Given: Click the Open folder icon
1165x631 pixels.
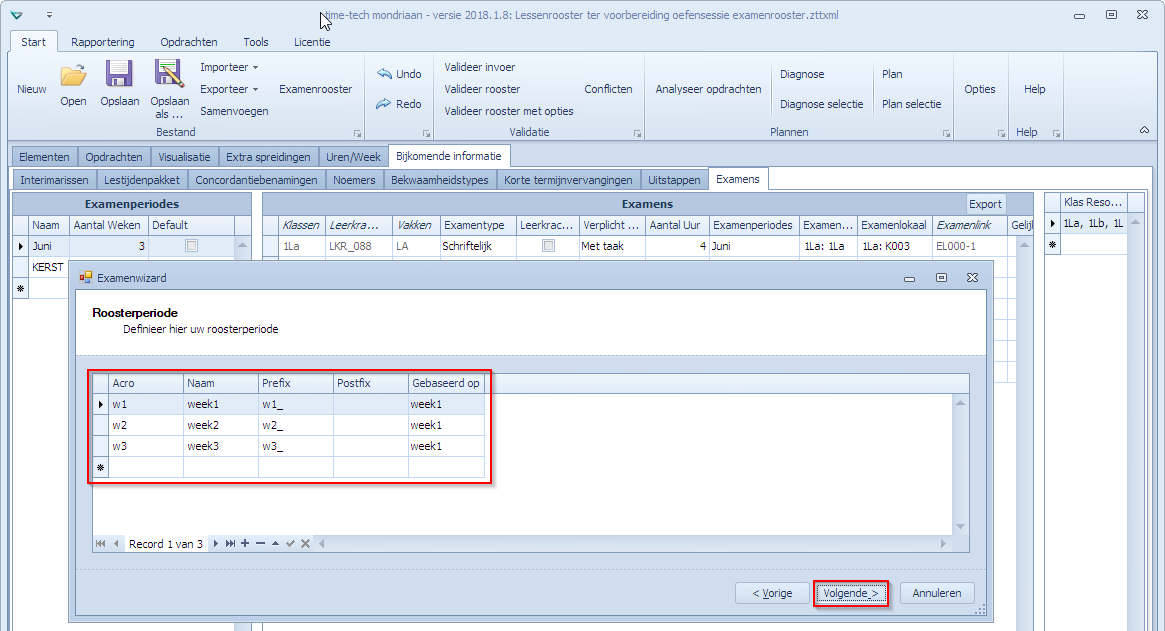Looking at the screenshot, I should [74, 75].
